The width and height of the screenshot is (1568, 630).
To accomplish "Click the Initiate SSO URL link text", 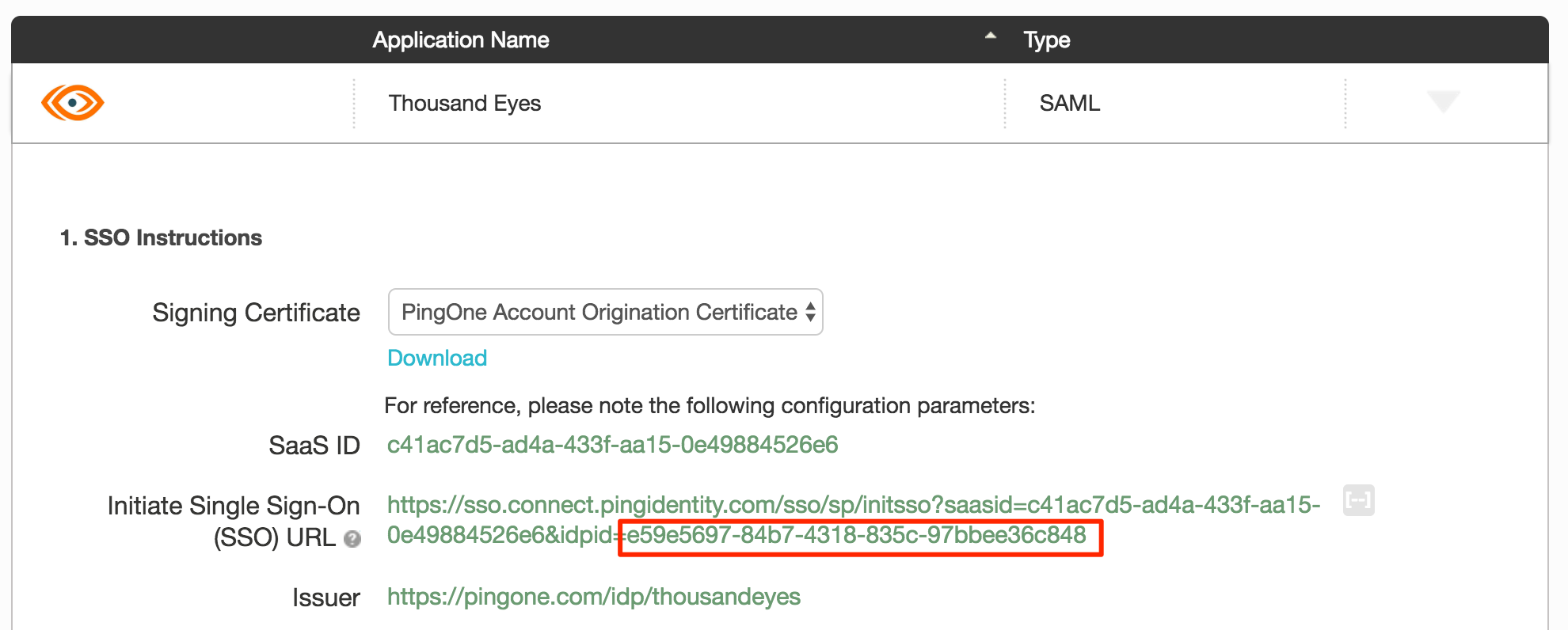I will point(854,519).
